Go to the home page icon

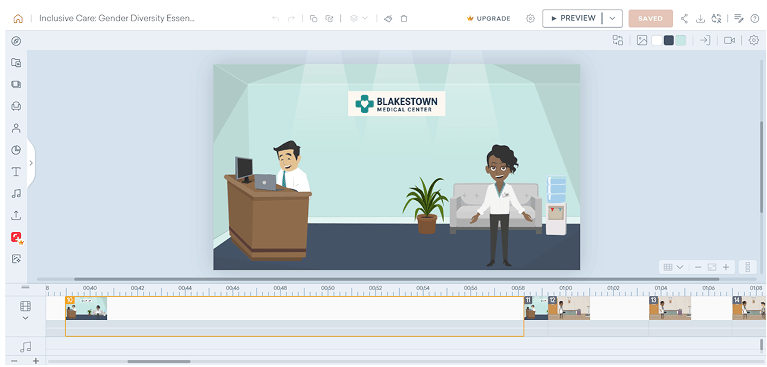18,19
